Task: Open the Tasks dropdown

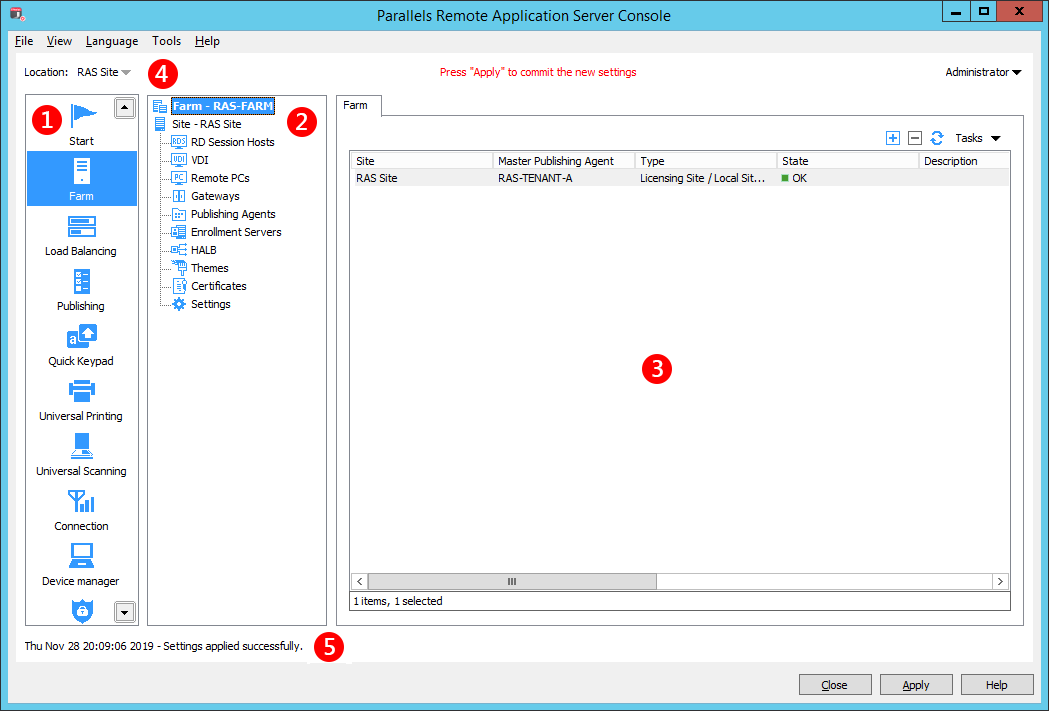Action: point(977,138)
